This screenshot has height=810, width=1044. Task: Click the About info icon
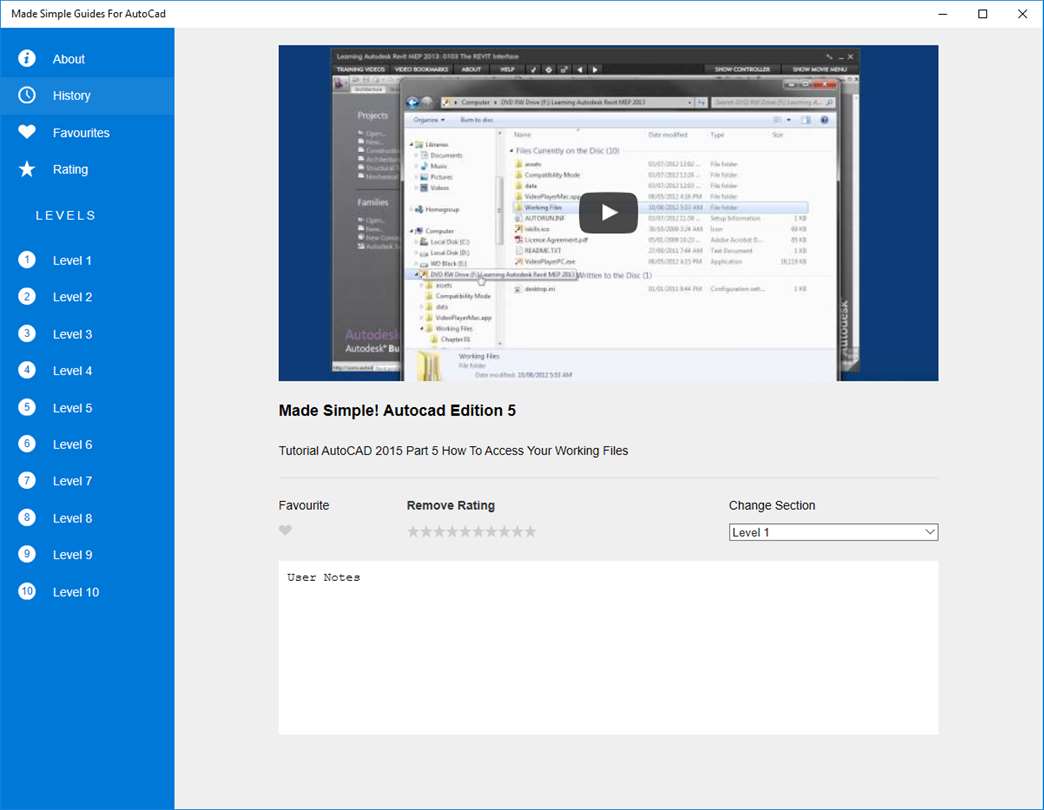tap(27, 59)
